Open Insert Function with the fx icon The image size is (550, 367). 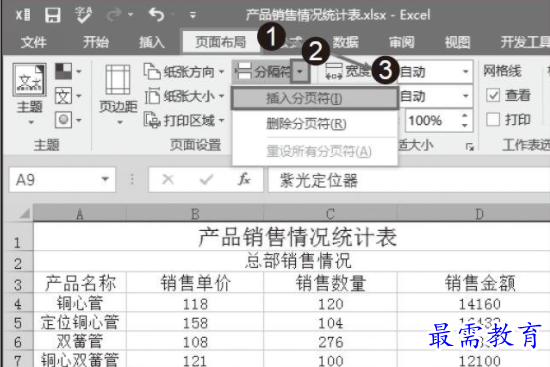click(244, 180)
